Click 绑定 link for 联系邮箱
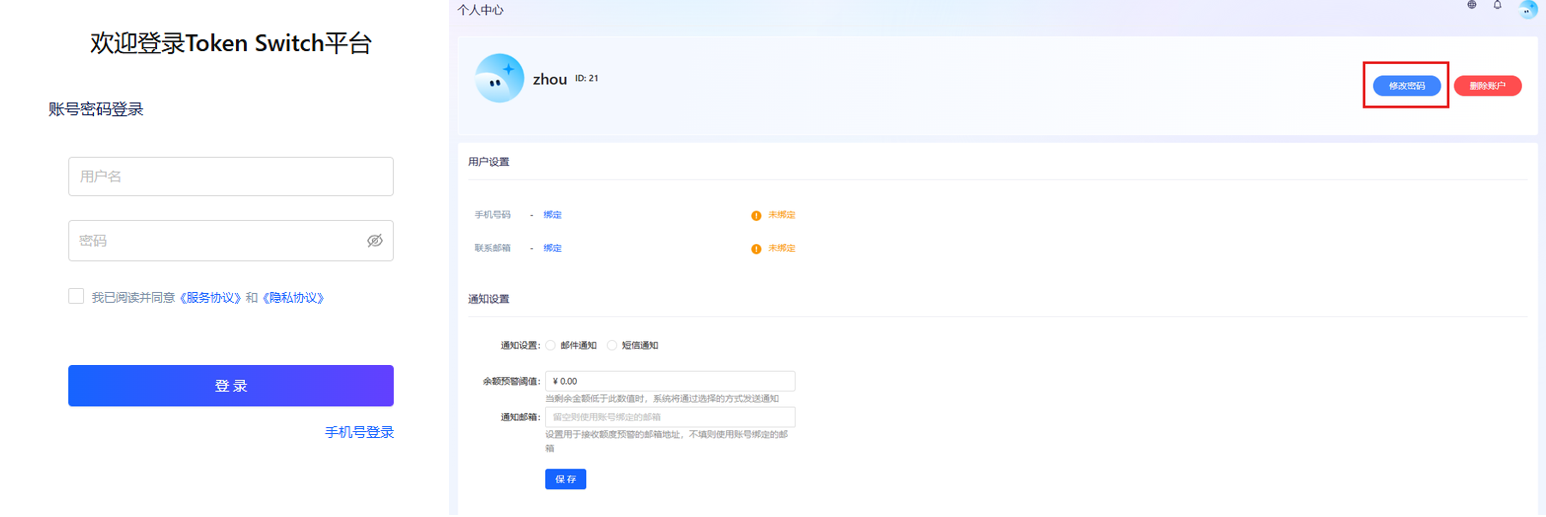Viewport: 1546px width, 517px height. coord(552,248)
